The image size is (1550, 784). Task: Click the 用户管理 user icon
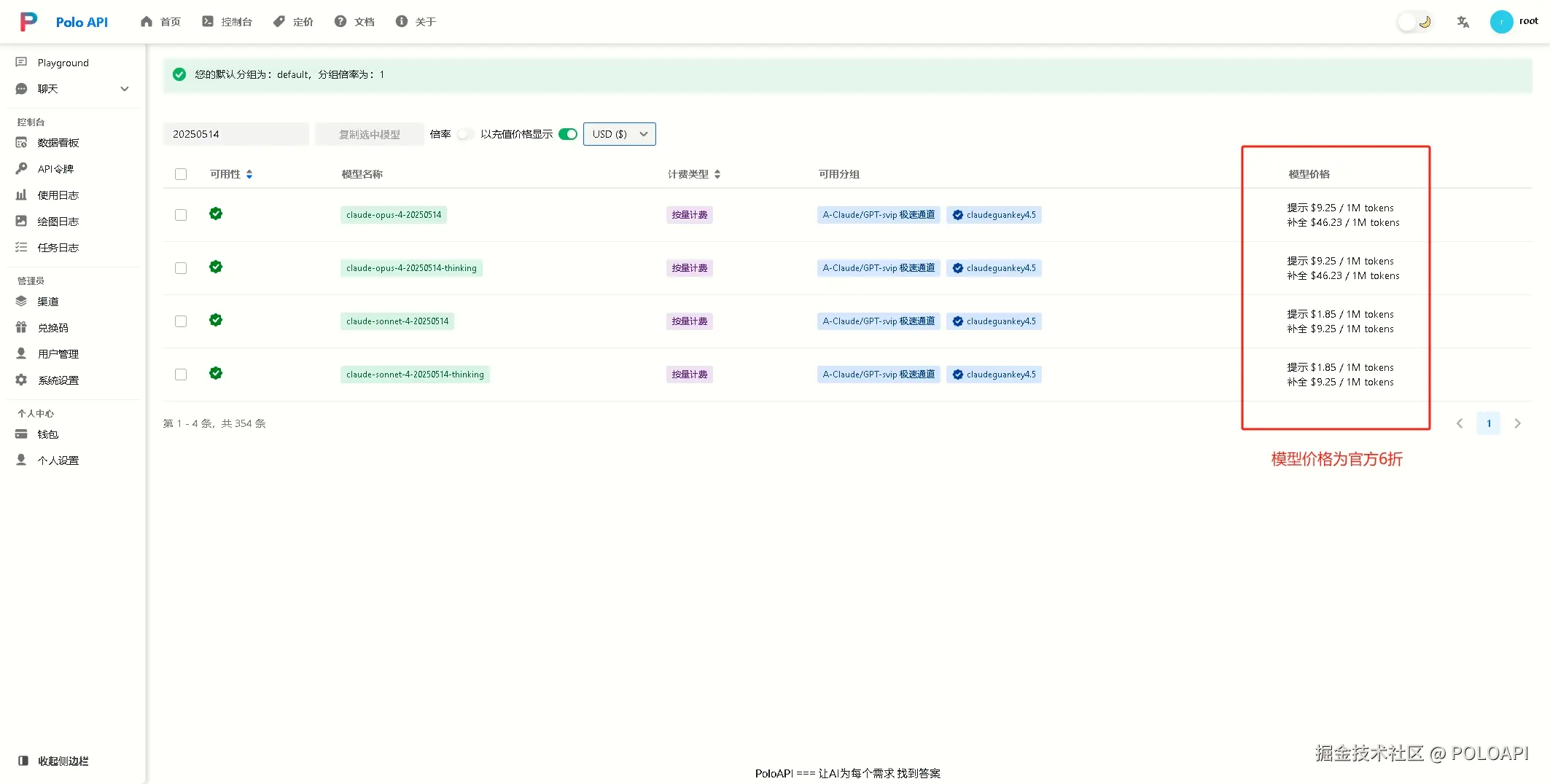click(21, 354)
